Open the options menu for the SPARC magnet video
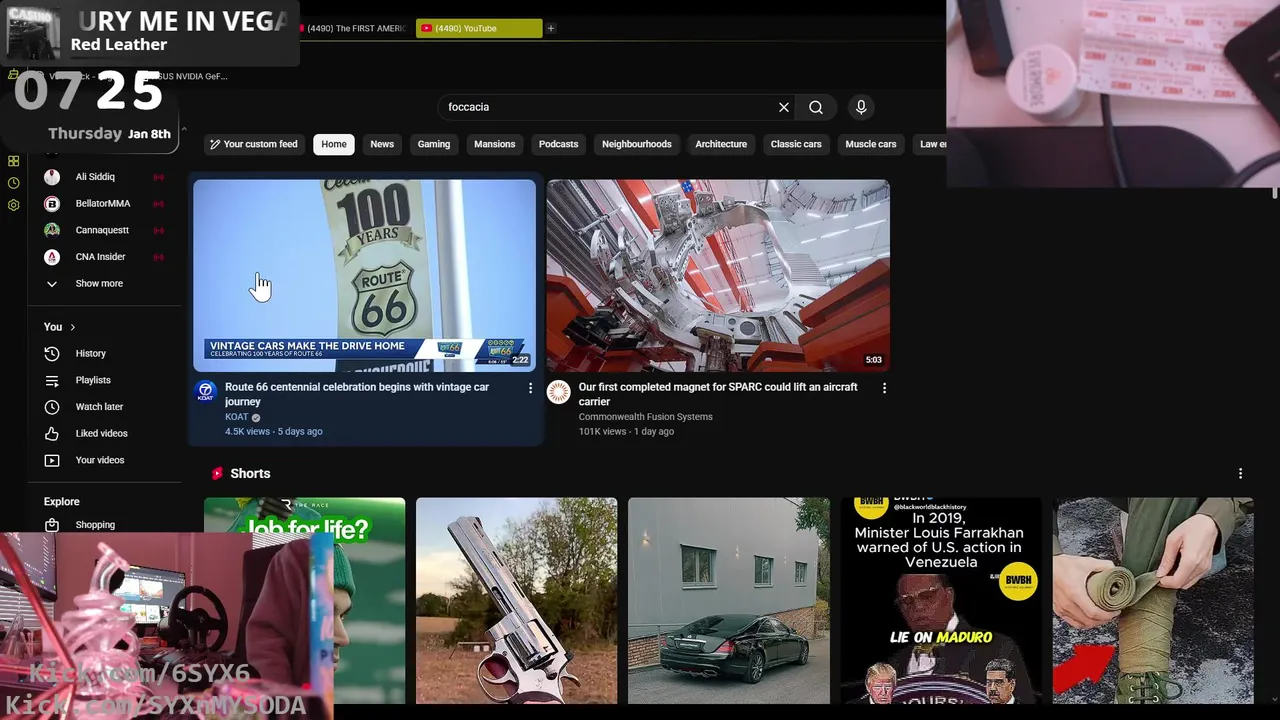Image resolution: width=1280 pixels, height=720 pixels. (884, 388)
